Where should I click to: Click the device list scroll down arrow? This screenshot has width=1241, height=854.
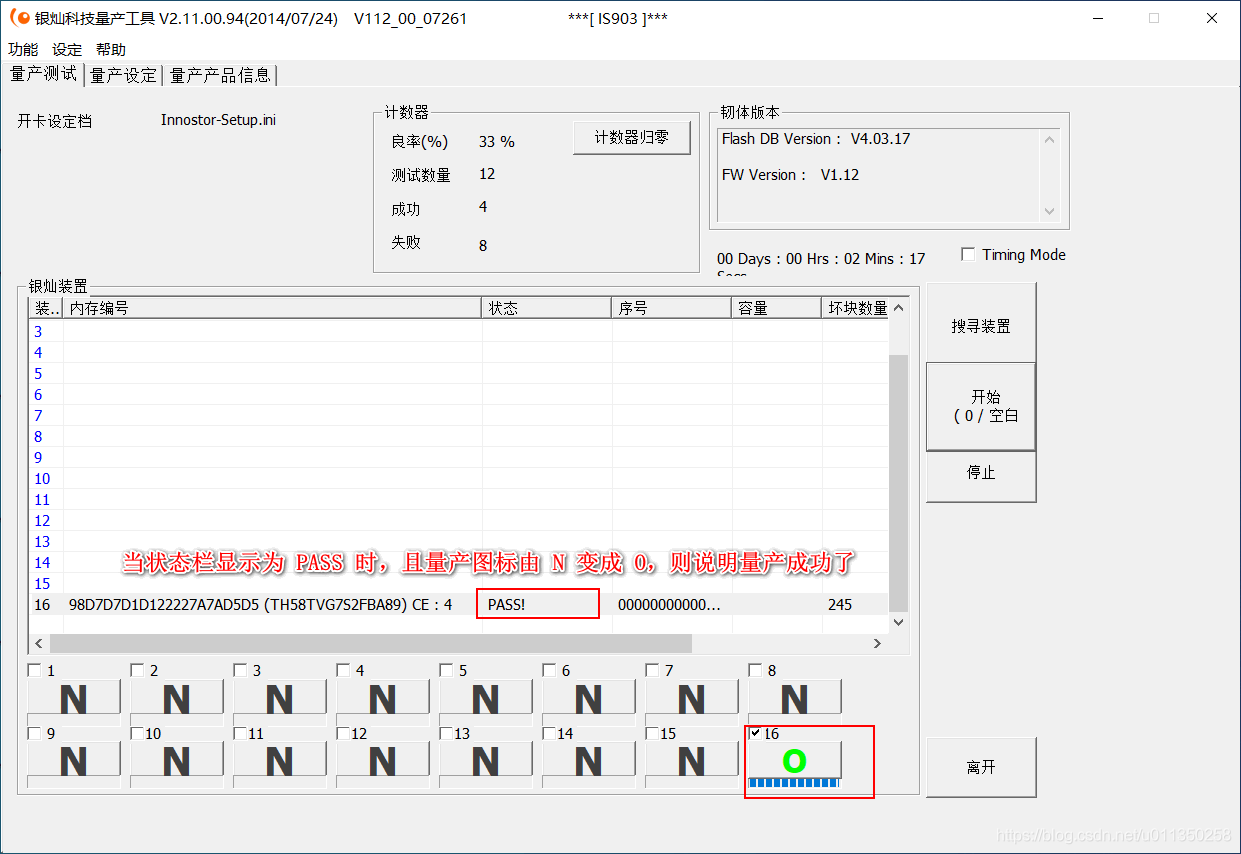click(898, 622)
